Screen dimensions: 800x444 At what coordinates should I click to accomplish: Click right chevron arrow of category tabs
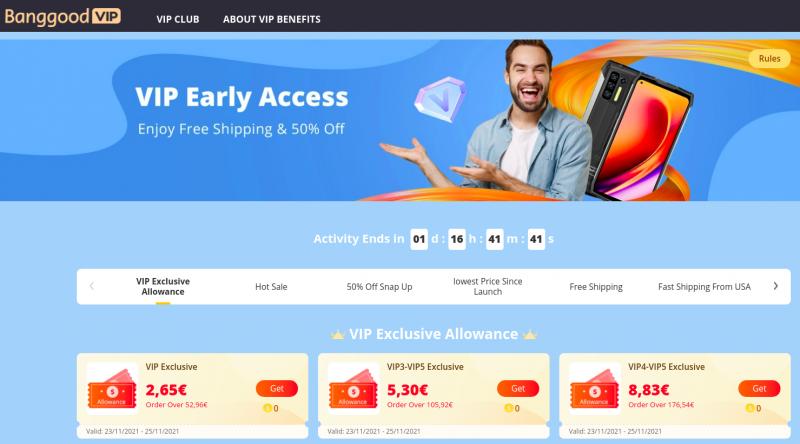(x=776, y=286)
